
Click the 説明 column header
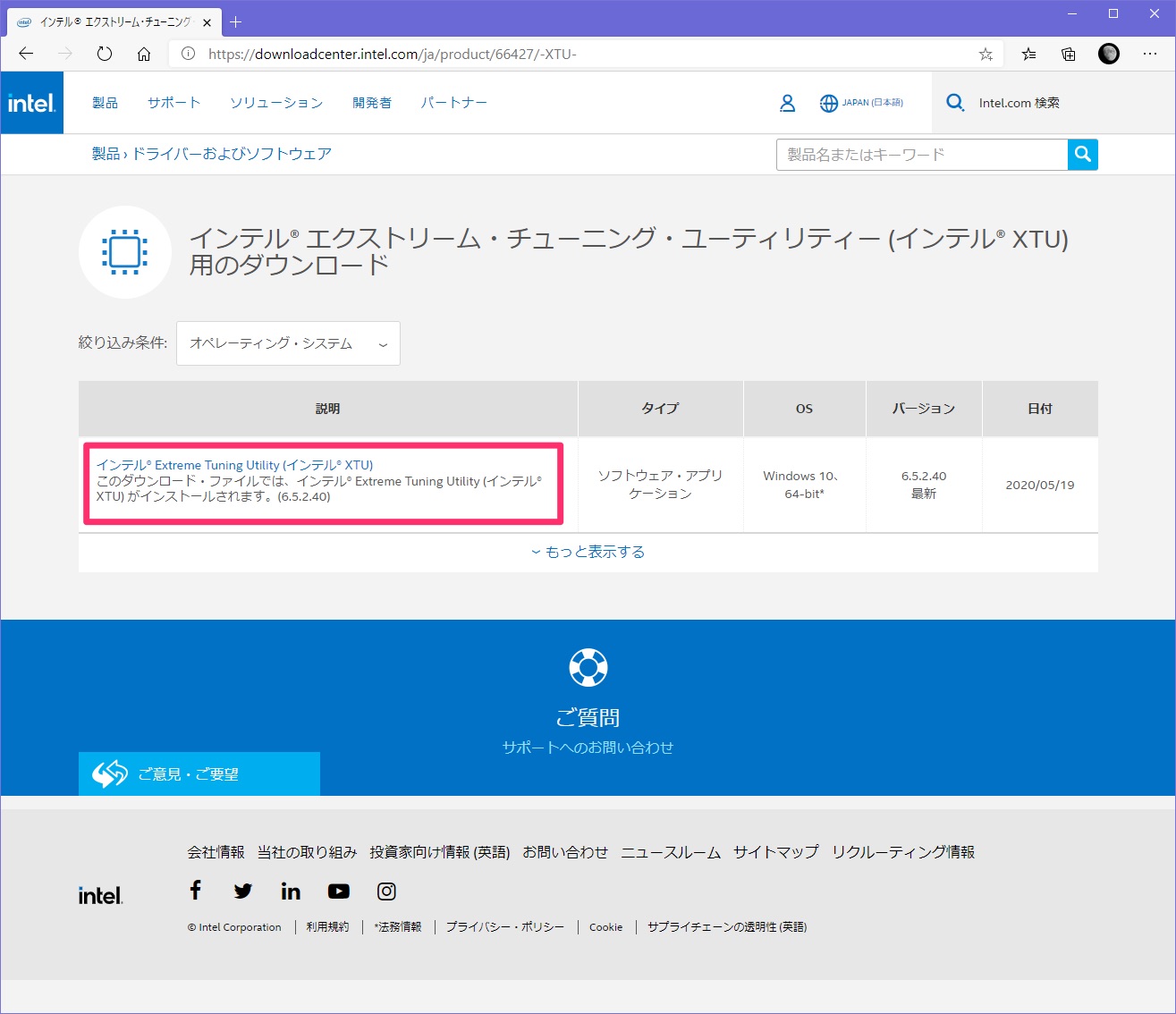tap(328, 409)
